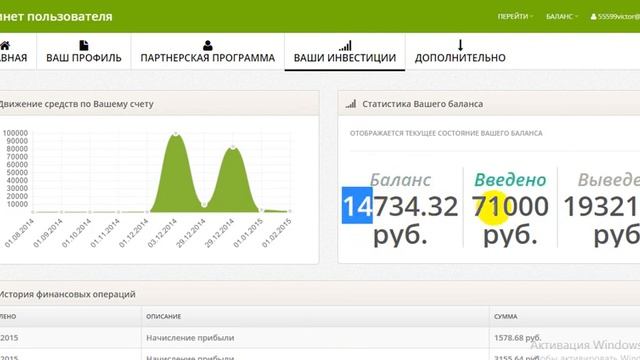Click the Выведено label
Viewport: 640px width, 360px height.
609,180
